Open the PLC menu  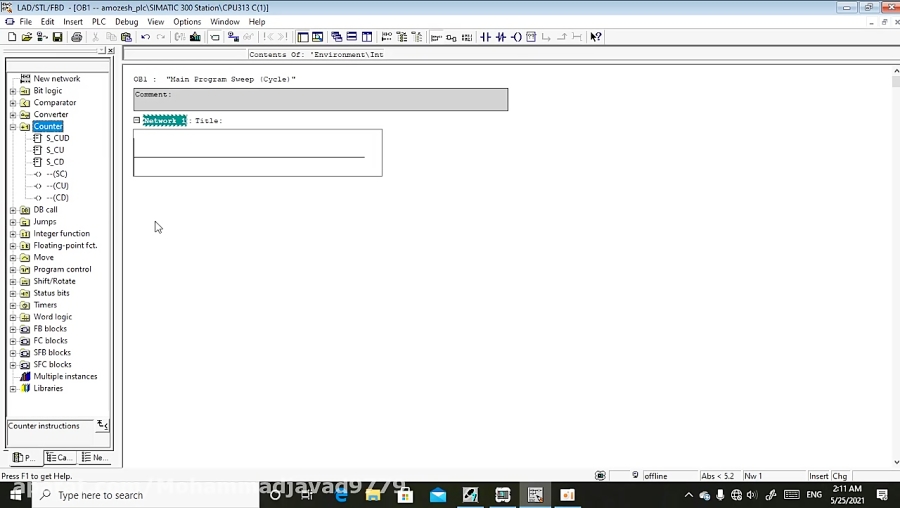coord(98,21)
